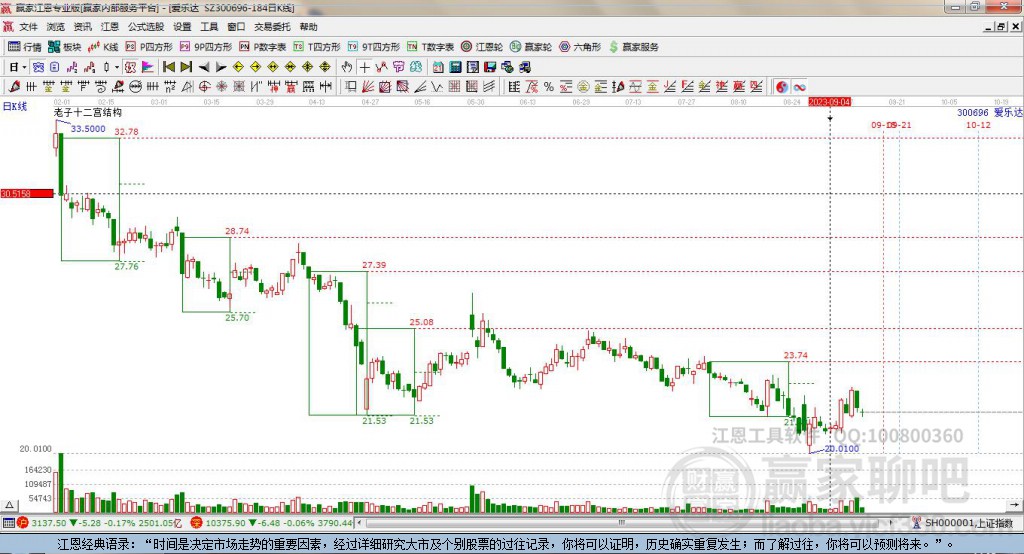
Task: Select the hand pan tool
Action: pos(347,67)
